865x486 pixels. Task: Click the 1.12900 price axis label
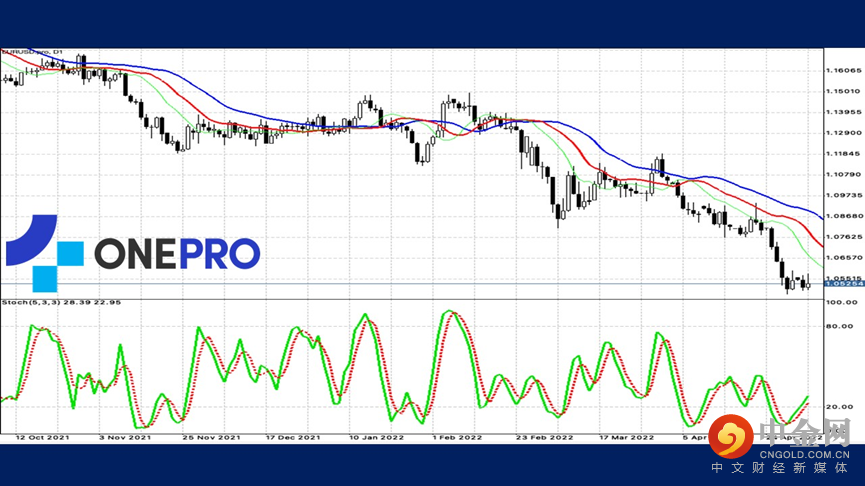coord(843,133)
